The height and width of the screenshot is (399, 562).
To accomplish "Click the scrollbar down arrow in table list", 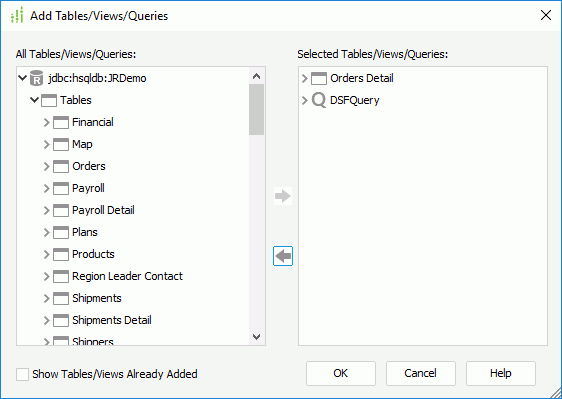I will [257, 337].
